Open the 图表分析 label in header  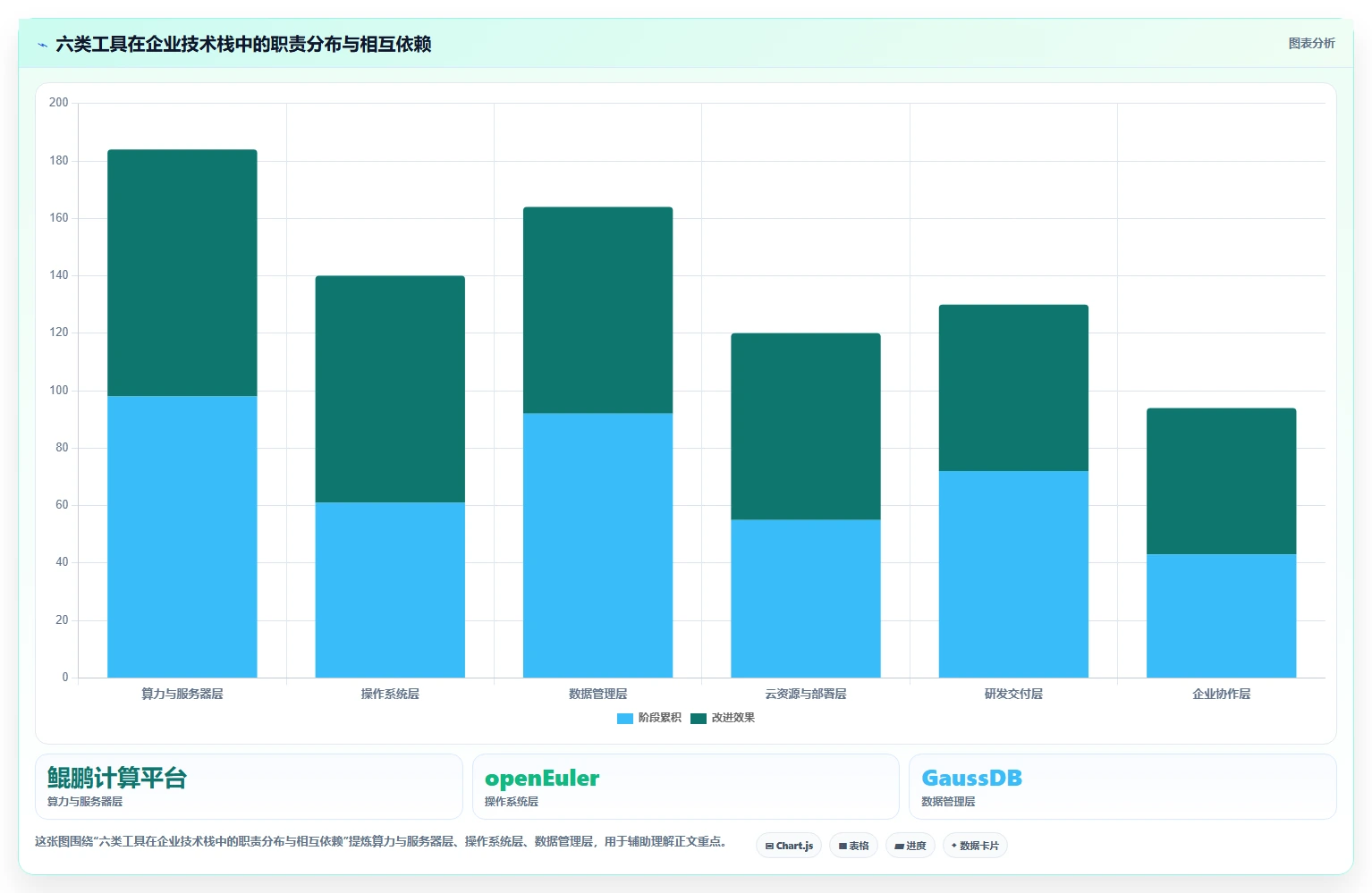[x=1311, y=43]
